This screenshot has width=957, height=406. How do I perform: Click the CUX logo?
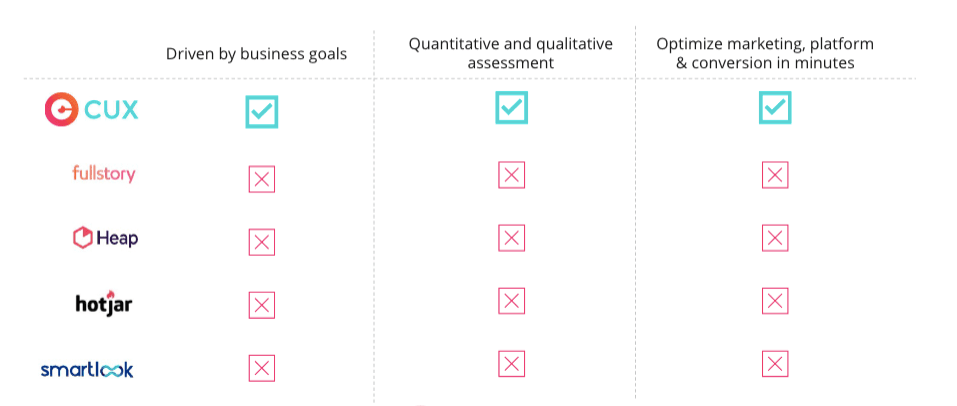92,109
